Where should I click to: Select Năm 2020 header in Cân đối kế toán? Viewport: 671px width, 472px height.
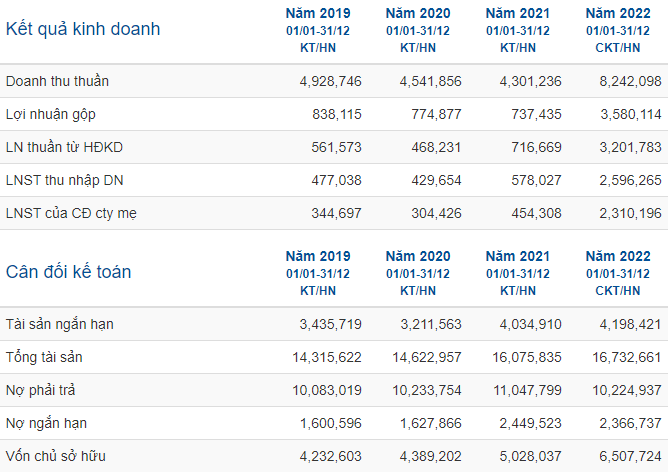pos(418,256)
